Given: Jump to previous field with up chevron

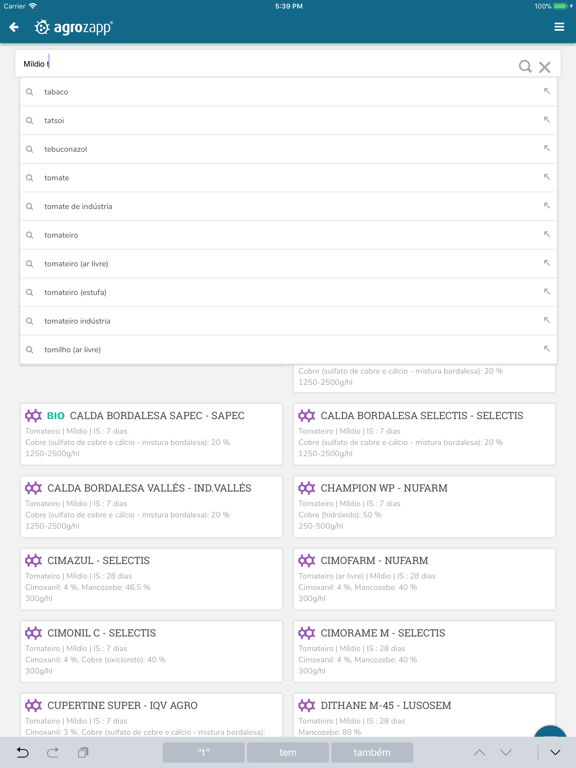Looking at the screenshot, I should [x=480, y=753].
